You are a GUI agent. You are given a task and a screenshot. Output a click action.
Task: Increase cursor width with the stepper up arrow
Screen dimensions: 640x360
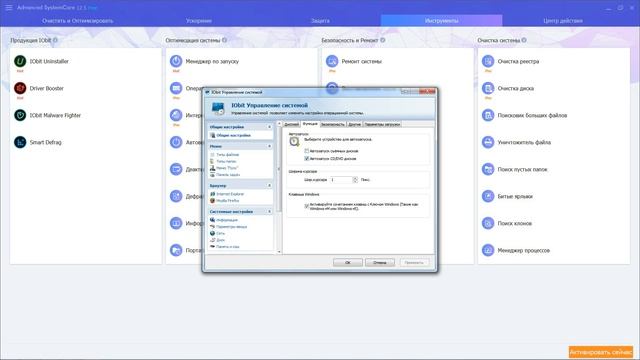click(355, 178)
